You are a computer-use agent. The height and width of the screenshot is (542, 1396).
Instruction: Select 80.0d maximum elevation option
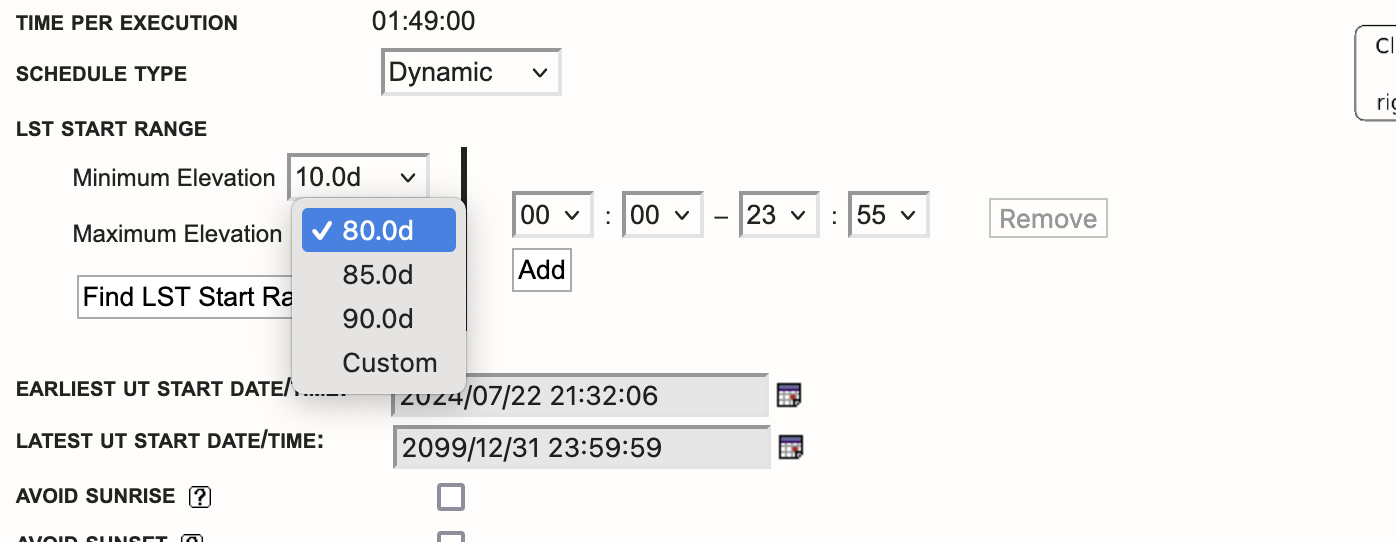point(378,231)
